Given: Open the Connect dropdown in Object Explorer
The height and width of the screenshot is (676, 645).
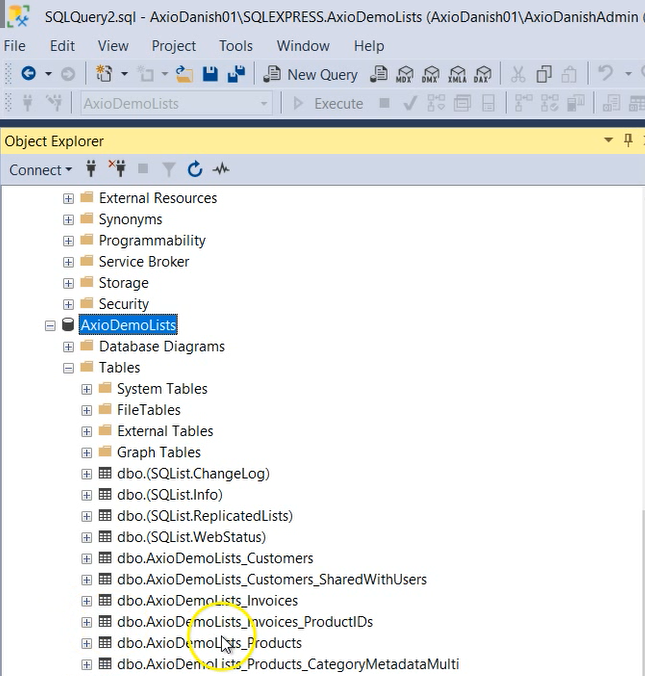Looking at the screenshot, I should pos(40,170).
